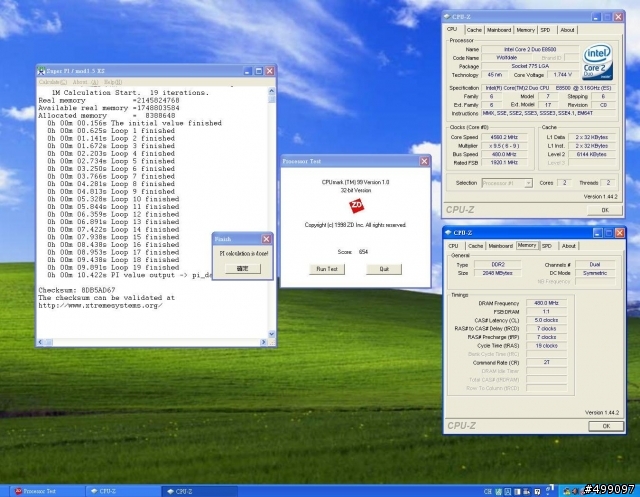
Task: Click the Specification text field
Action: pyautogui.click(x=549, y=88)
